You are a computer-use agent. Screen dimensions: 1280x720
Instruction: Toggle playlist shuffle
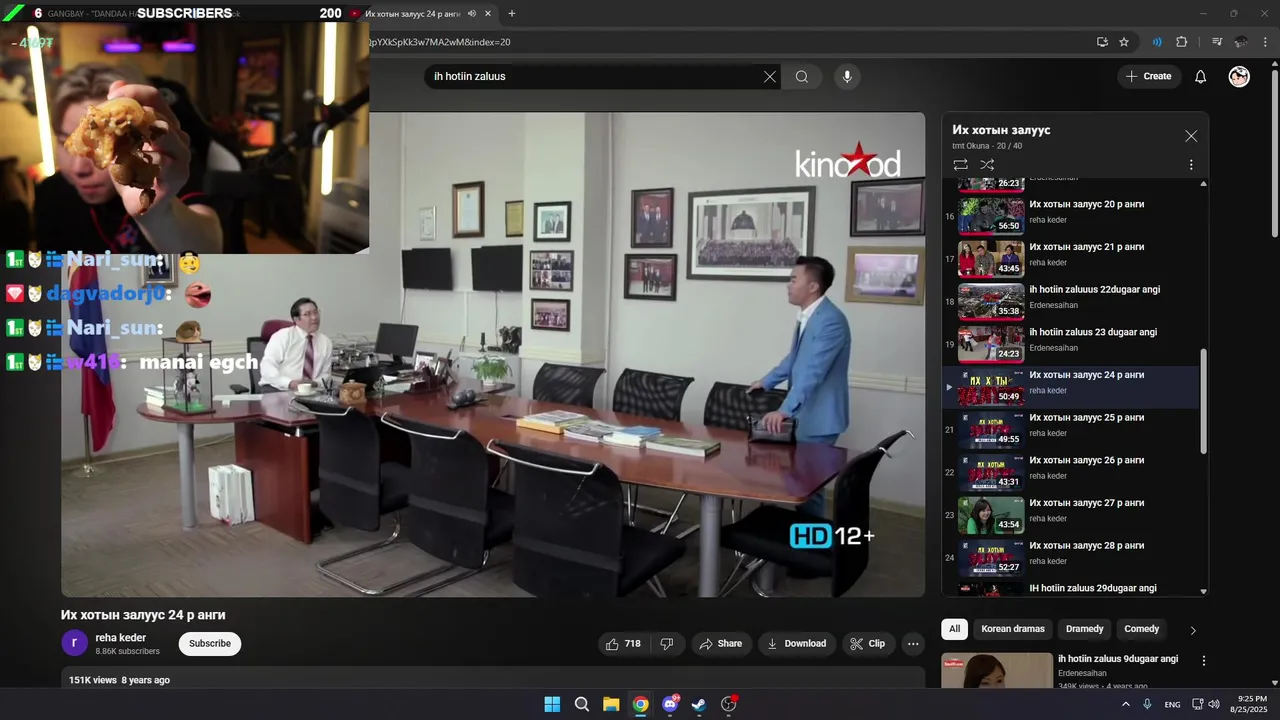(x=987, y=165)
